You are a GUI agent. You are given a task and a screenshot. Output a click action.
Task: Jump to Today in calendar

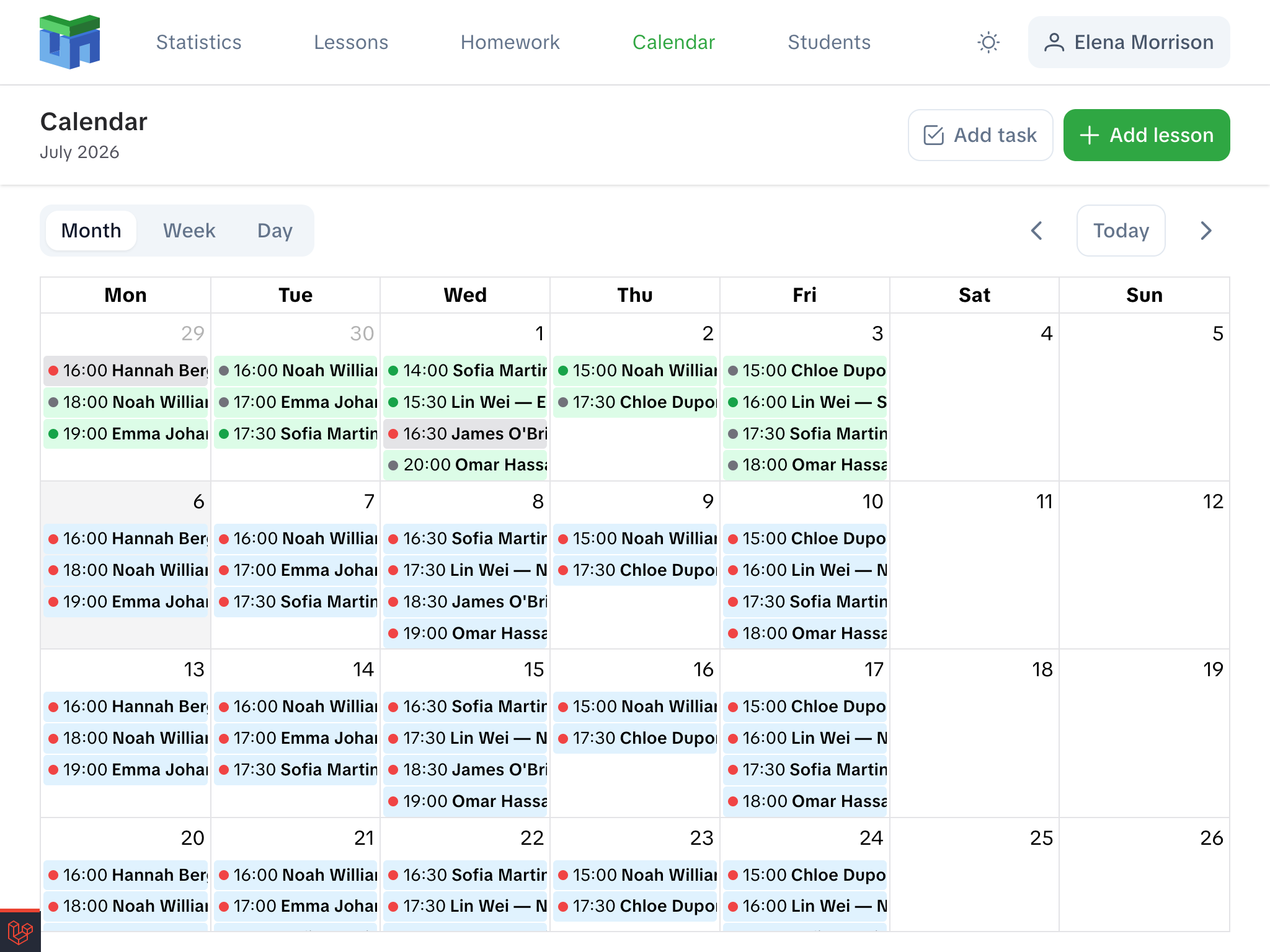(x=1121, y=231)
